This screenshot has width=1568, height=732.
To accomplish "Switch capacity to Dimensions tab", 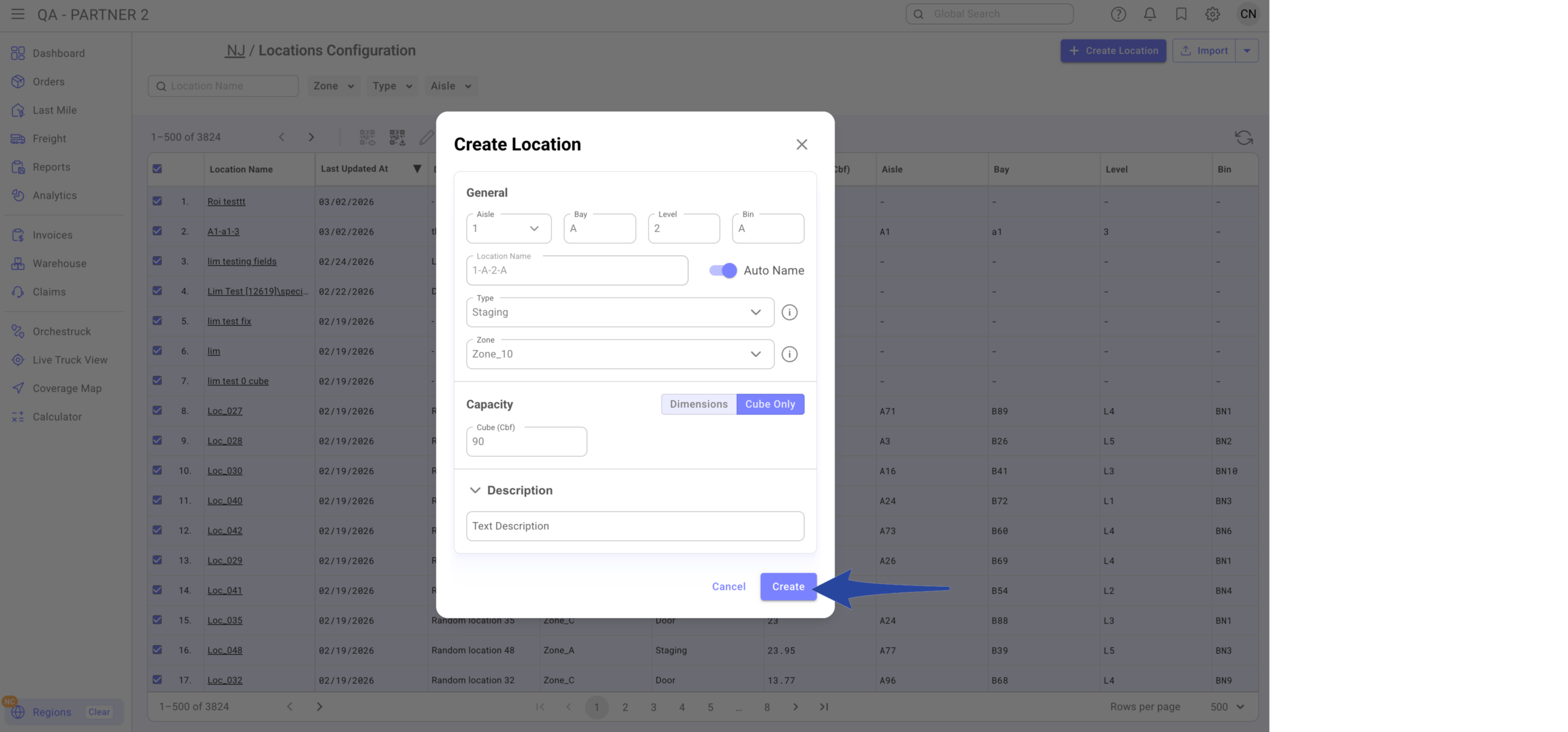I will click(698, 404).
